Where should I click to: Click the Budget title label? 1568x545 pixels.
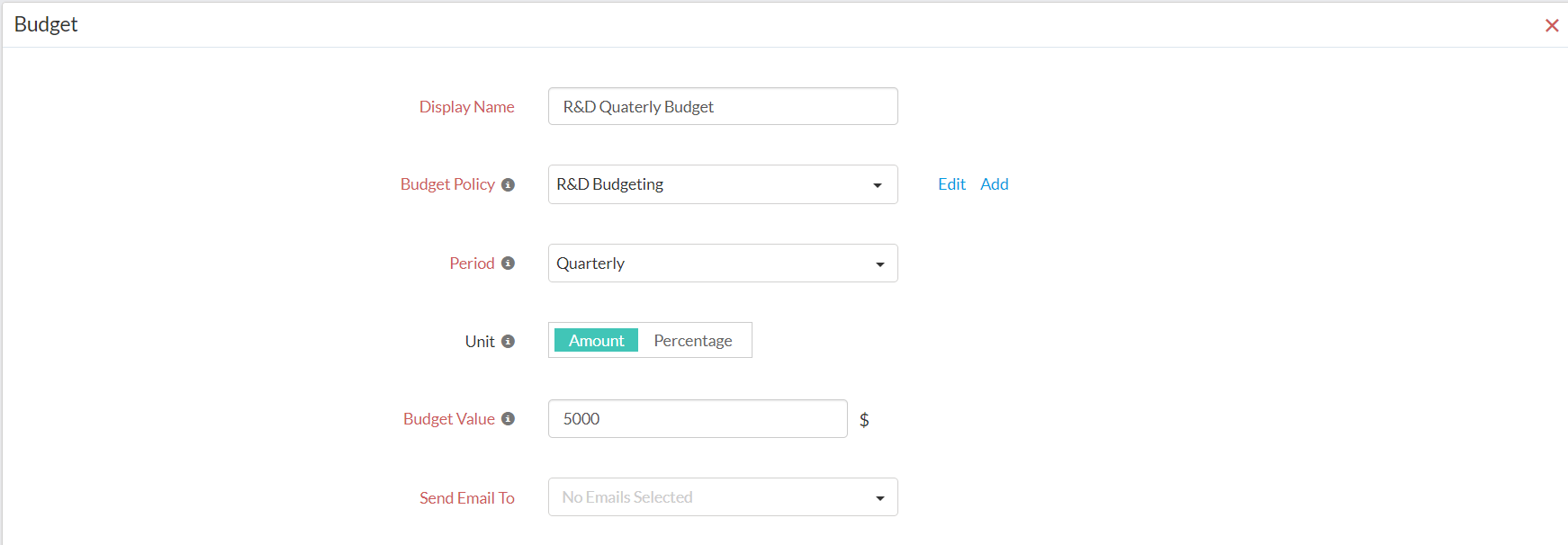pos(45,24)
